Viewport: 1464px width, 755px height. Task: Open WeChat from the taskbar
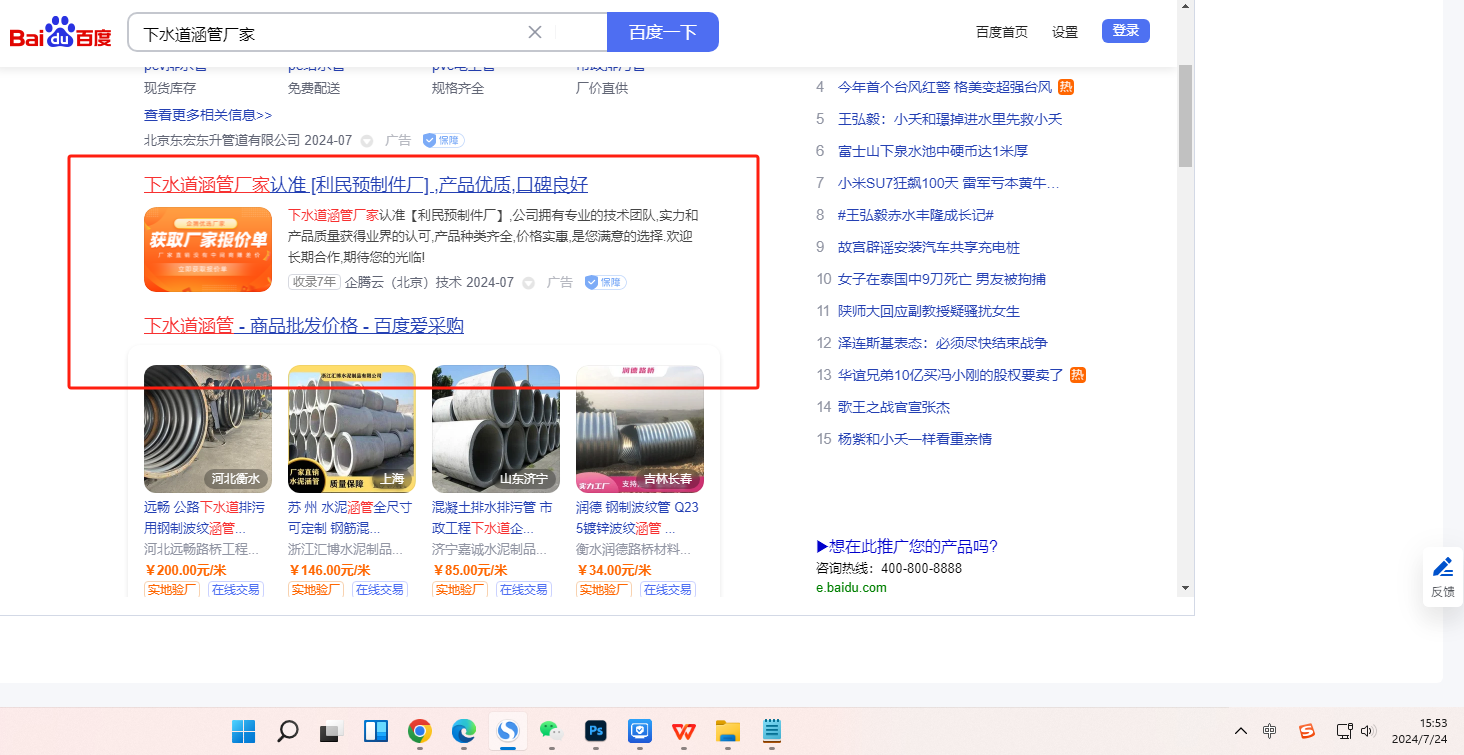click(551, 731)
